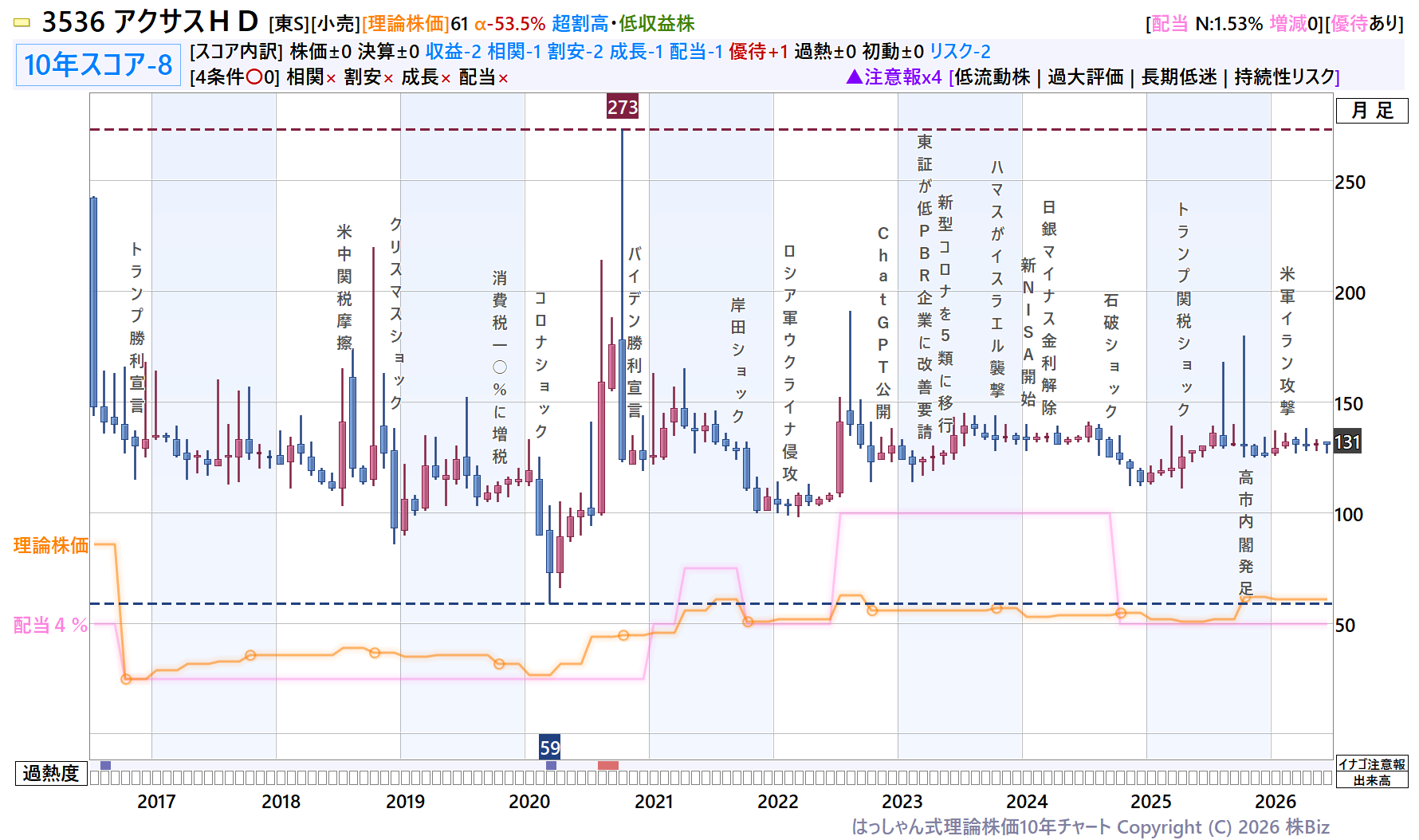Click the 高市内閣発足 event label
This screenshot has height=840, width=1419.
[x=1246, y=533]
